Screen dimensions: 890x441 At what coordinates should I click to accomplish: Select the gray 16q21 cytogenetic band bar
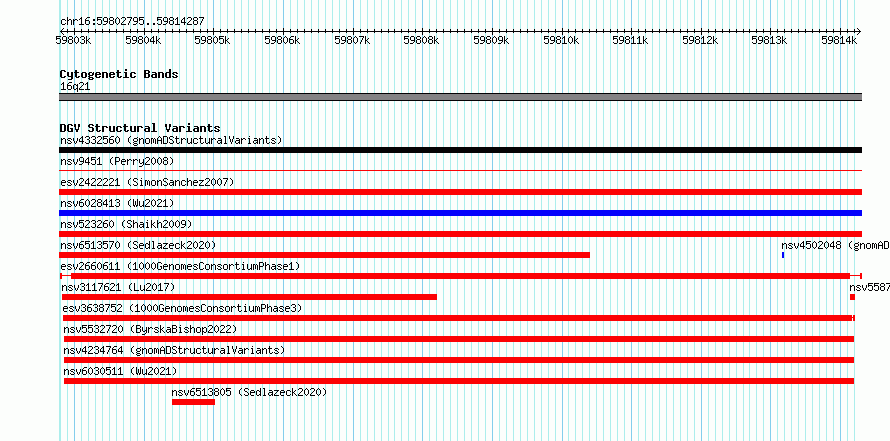pos(460,97)
